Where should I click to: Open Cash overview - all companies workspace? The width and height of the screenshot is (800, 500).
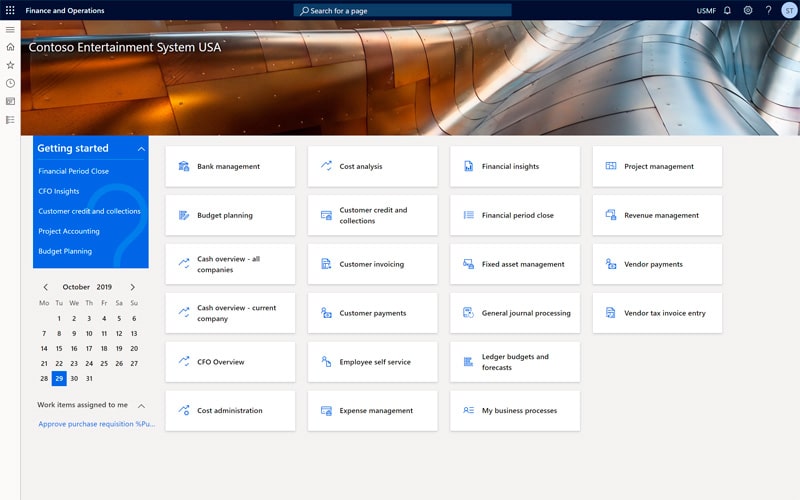230,264
